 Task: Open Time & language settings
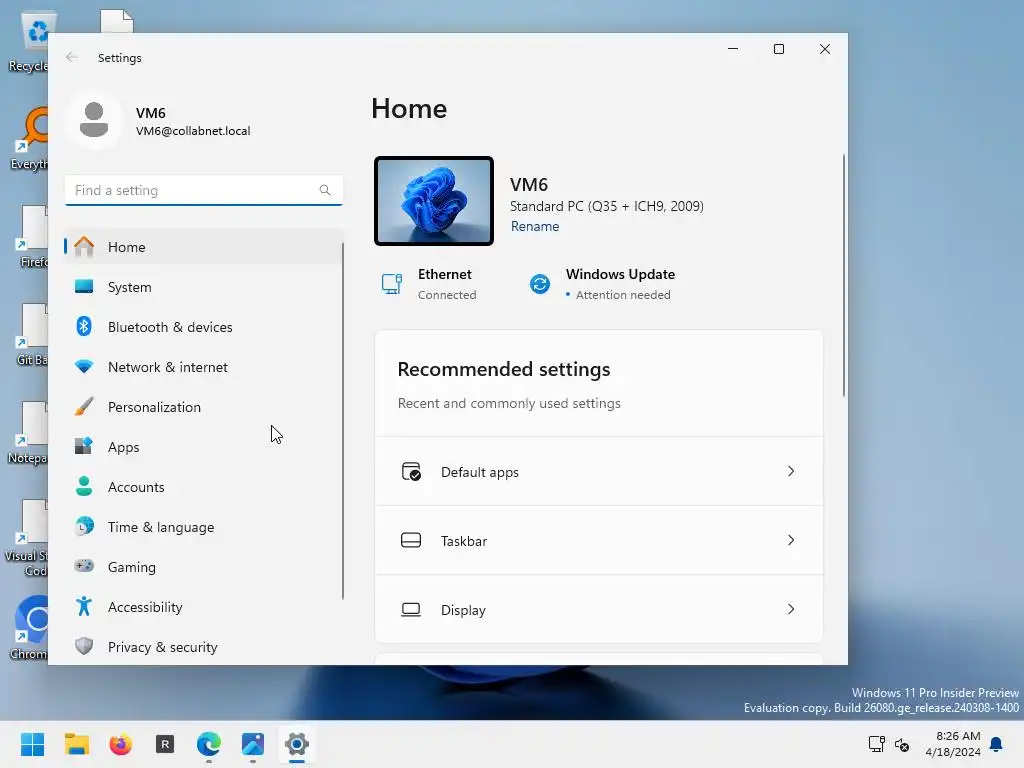[204, 526]
